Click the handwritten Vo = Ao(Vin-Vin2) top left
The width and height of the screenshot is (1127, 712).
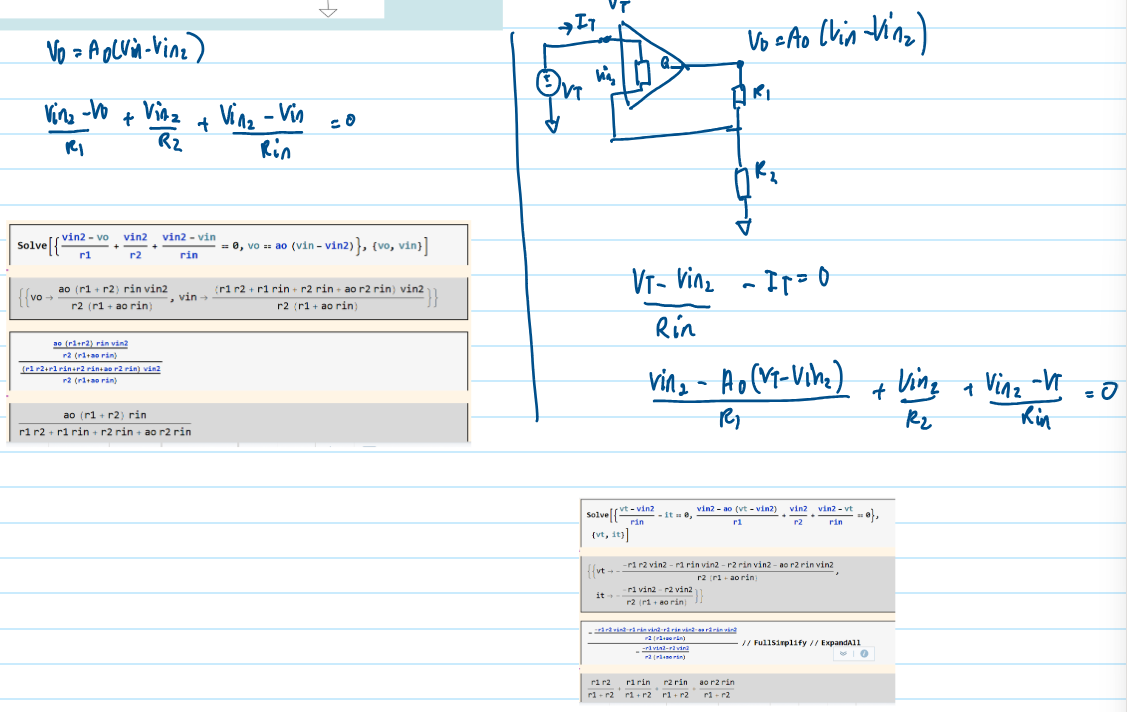125,48
